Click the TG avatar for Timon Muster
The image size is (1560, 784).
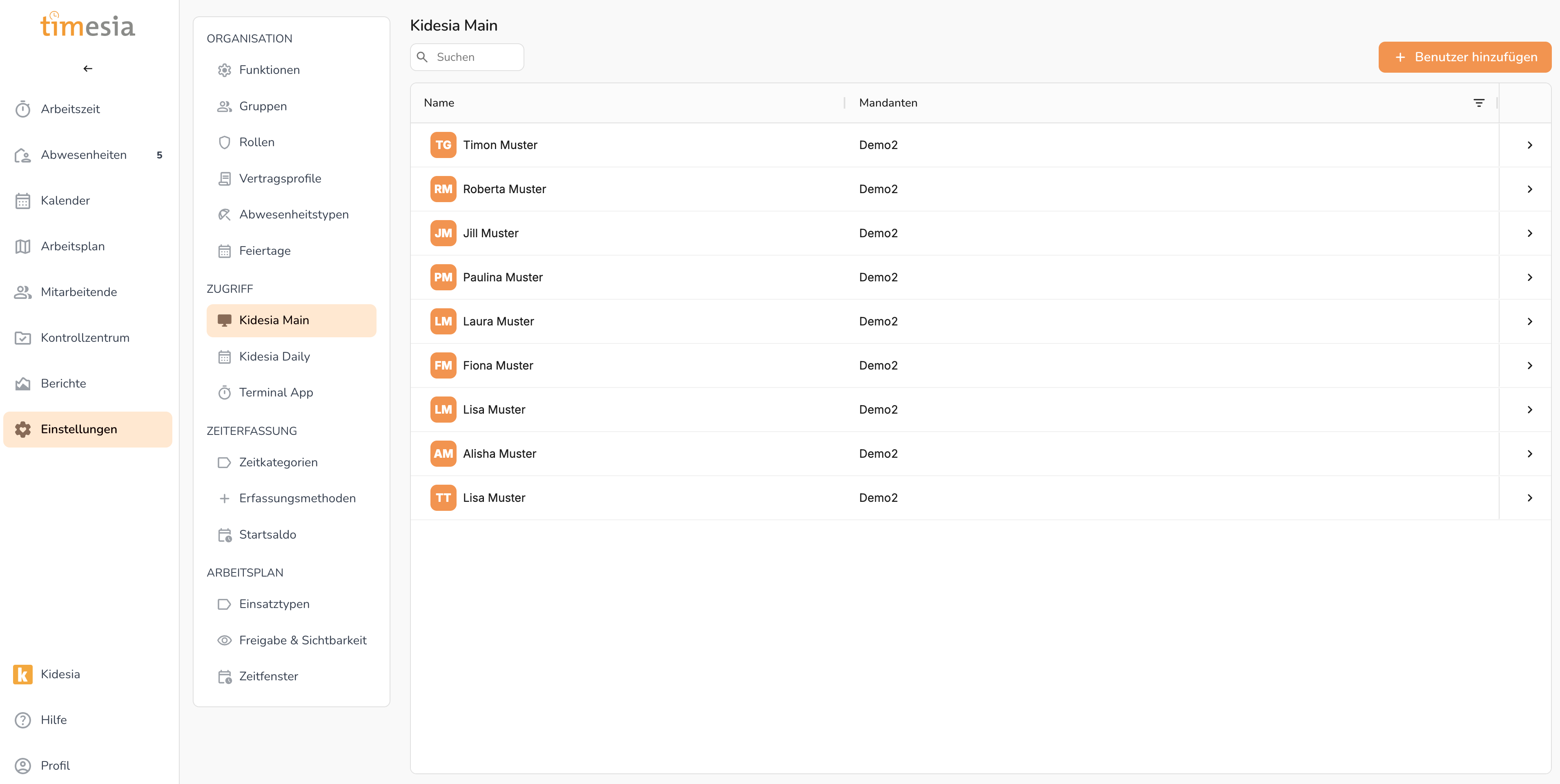[443, 145]
